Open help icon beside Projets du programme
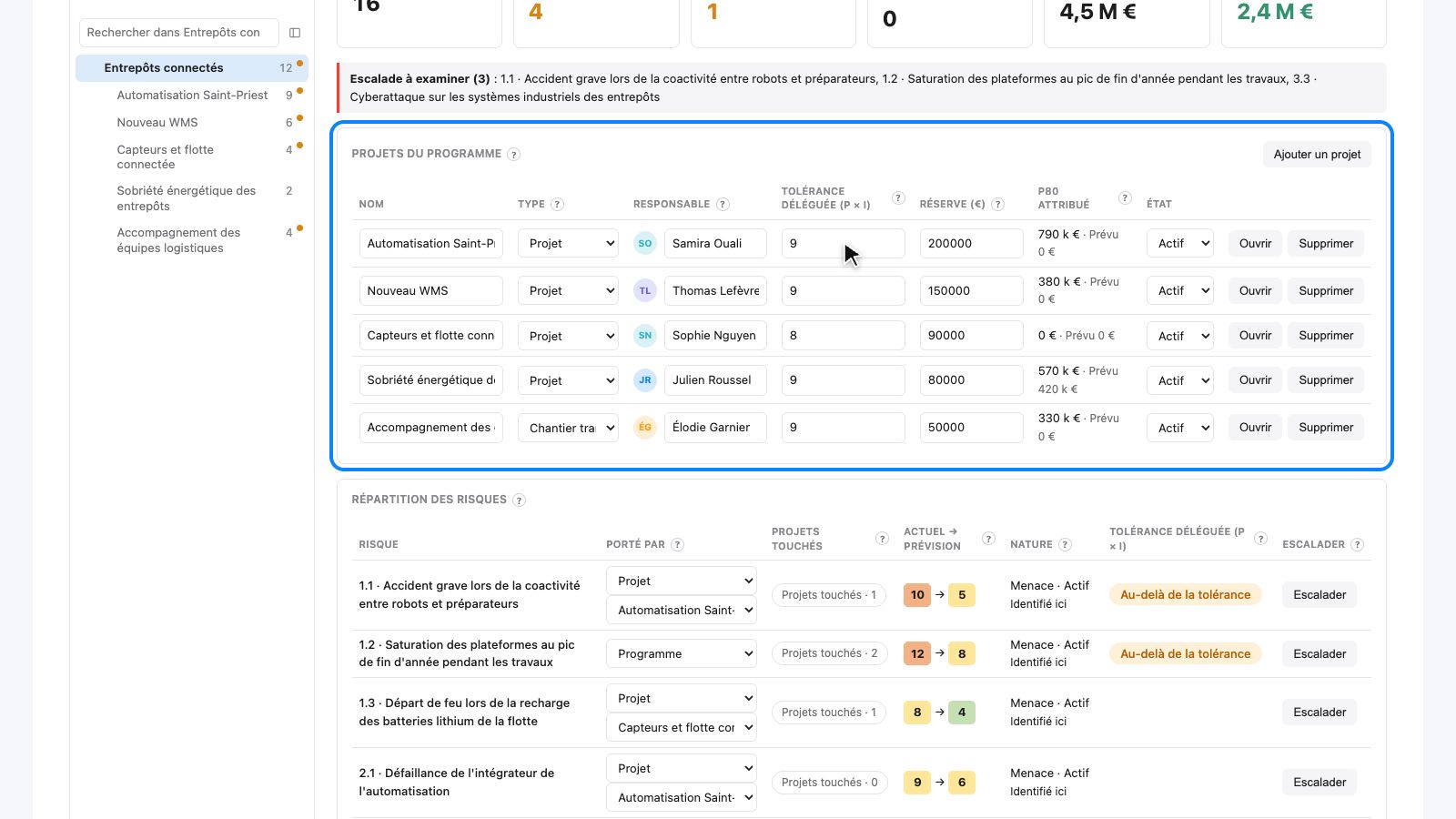 pos(513,155)
